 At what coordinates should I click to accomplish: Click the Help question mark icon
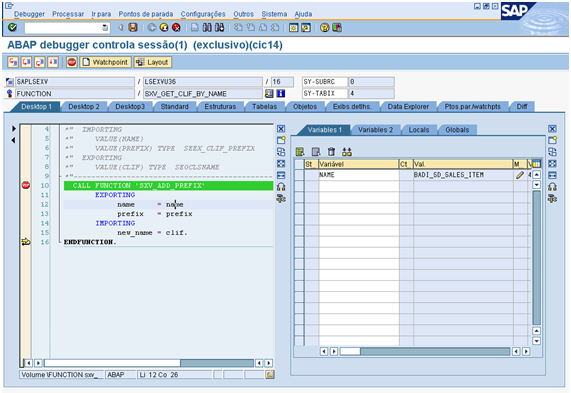324,27
